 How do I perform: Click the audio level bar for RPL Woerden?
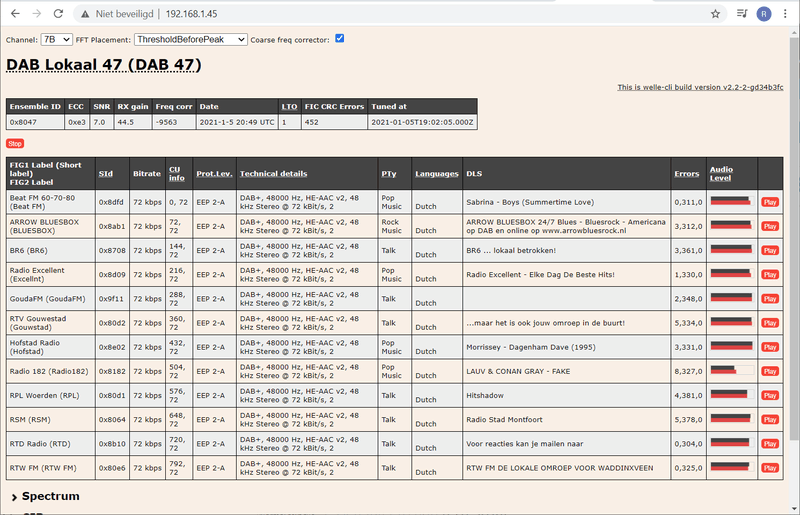(732, 394)
